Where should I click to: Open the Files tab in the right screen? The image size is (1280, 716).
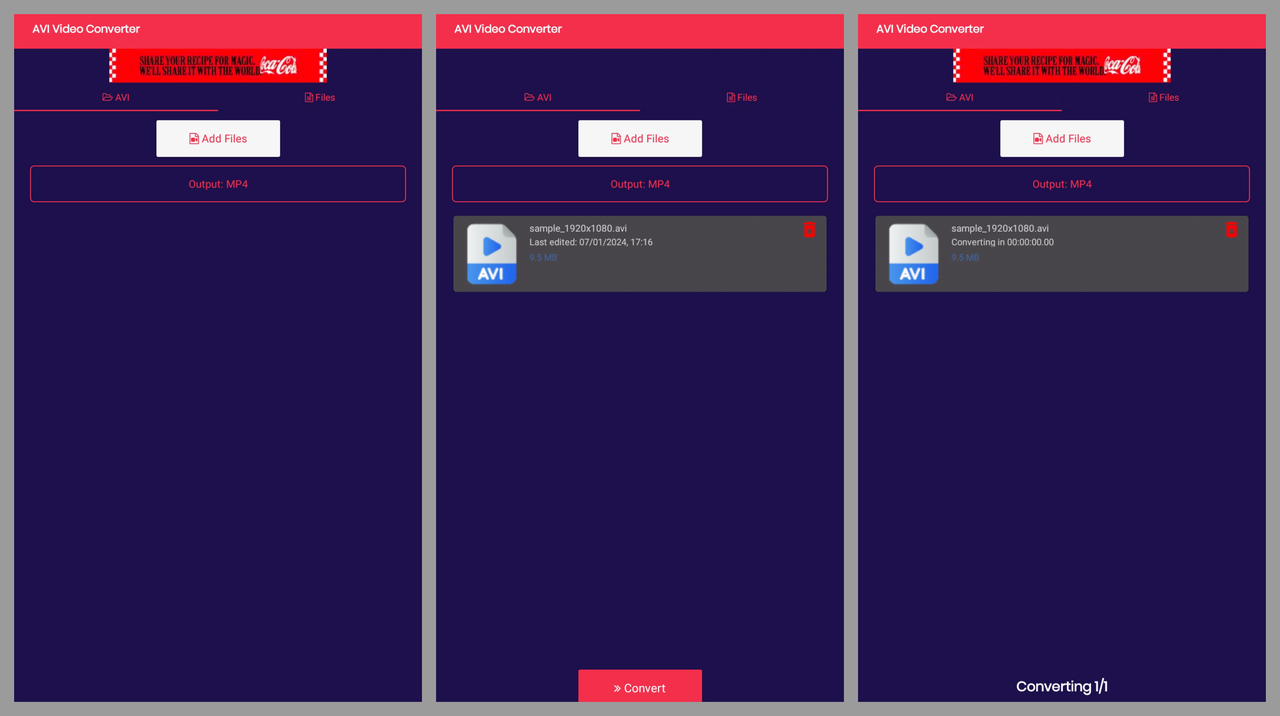click(x=1164, y=97)
